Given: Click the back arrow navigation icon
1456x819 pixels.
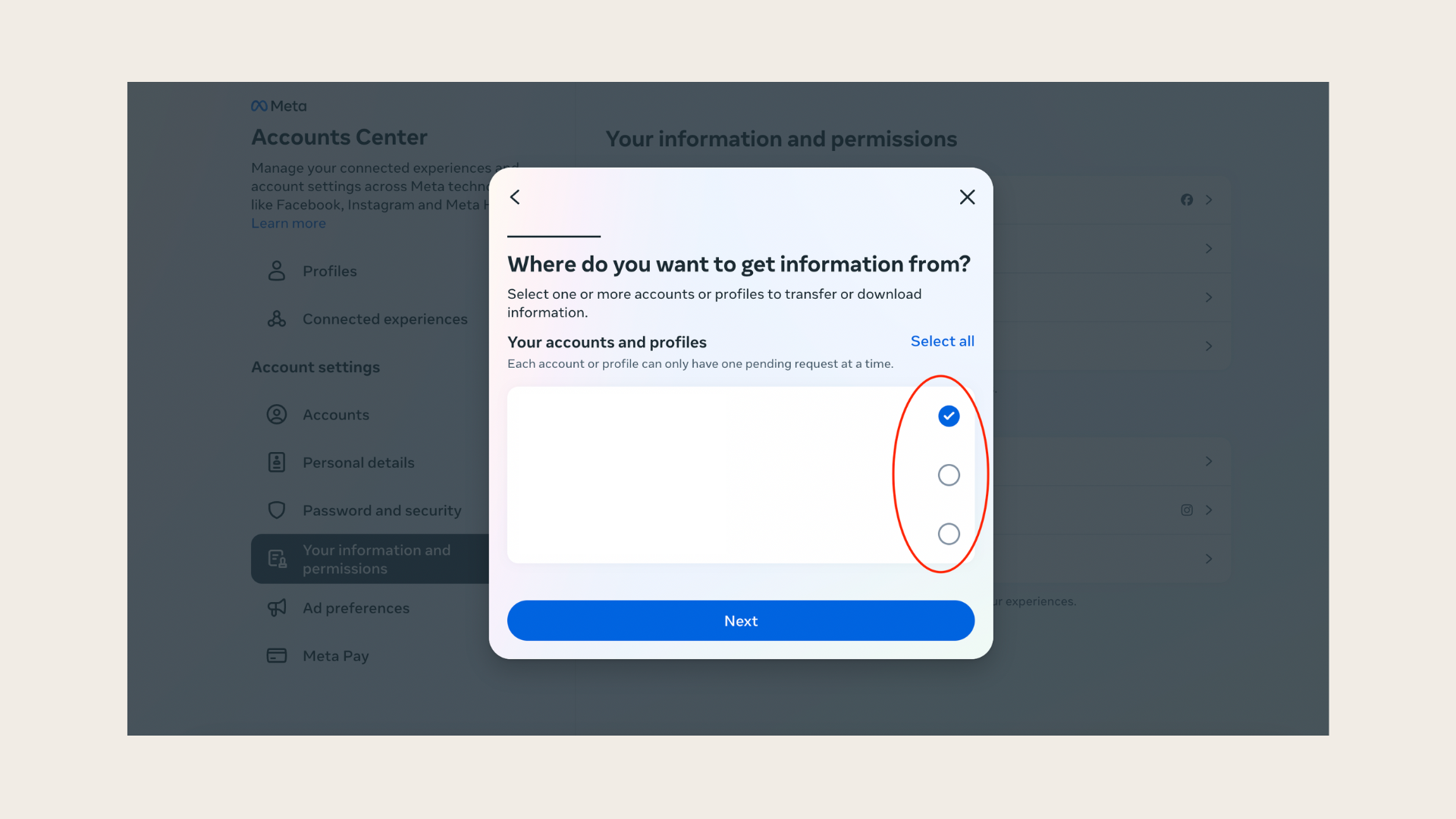Looking at the screenshot, I should (516, 196).
